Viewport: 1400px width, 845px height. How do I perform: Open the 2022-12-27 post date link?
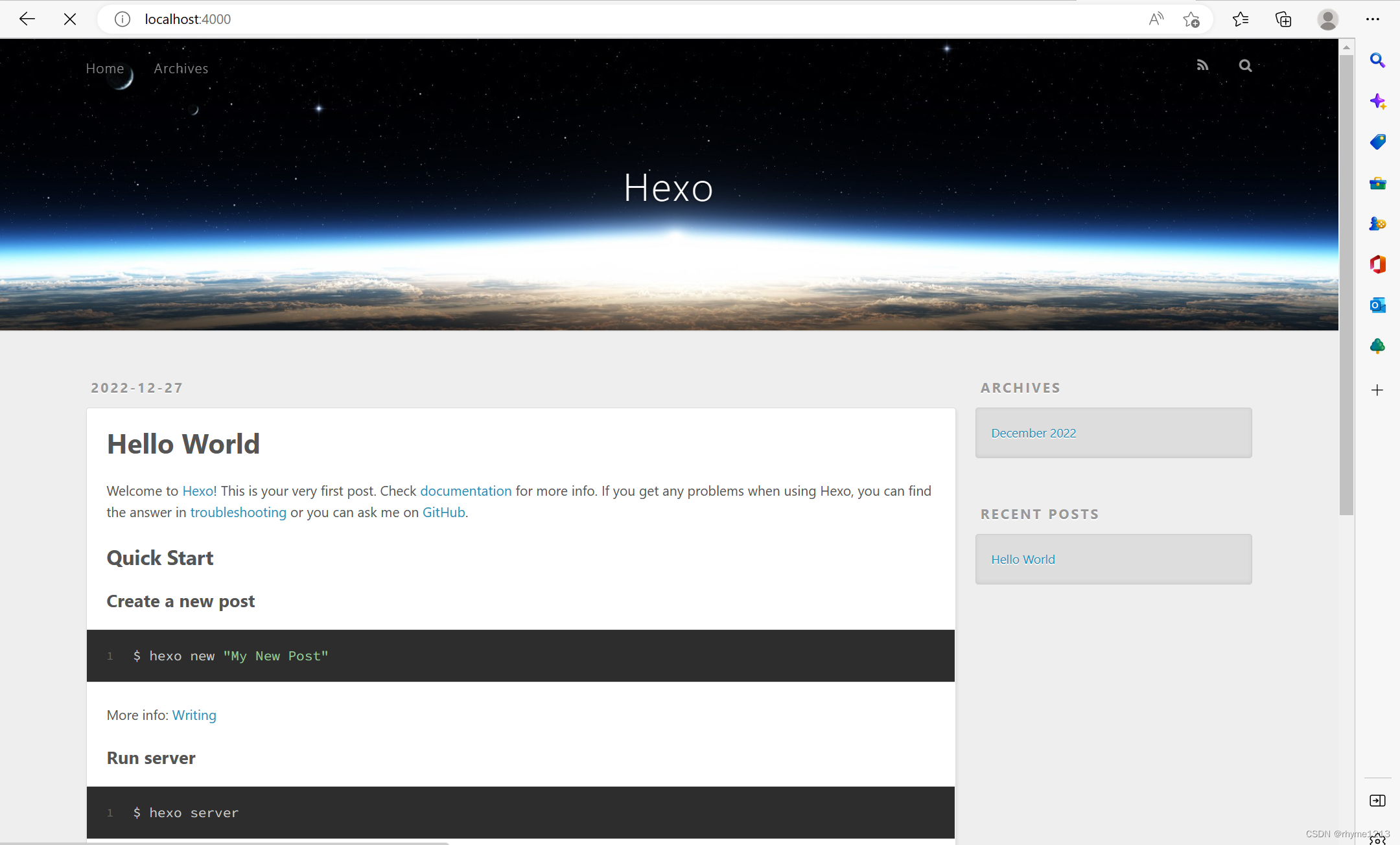pyautogui.click(x=137, y=388)
